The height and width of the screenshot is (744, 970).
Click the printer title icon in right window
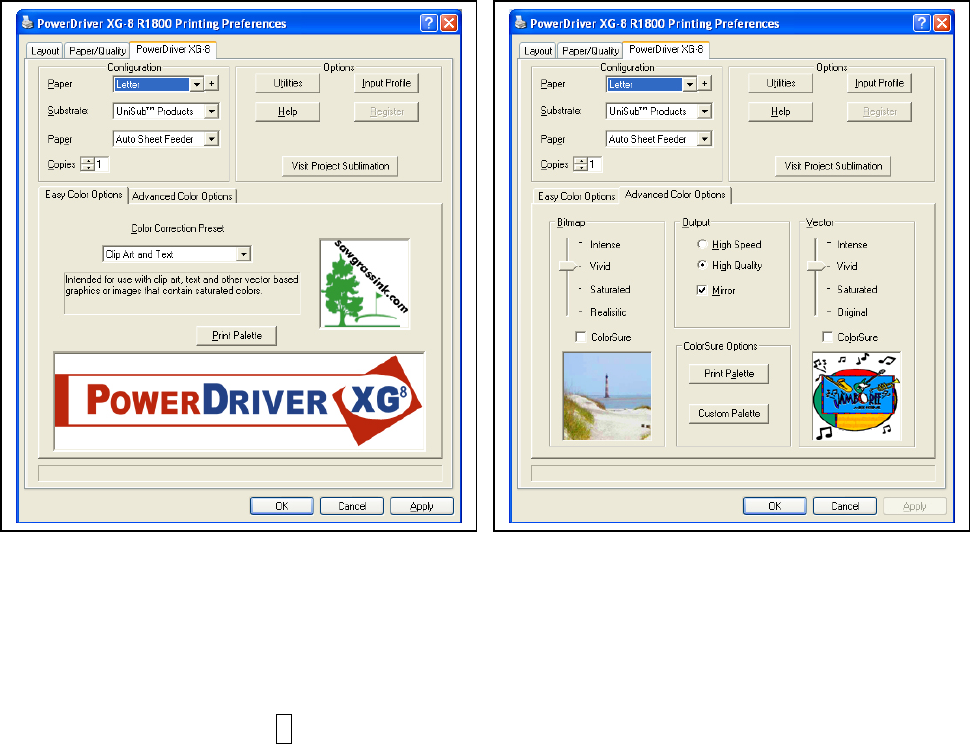coord(520,23)
